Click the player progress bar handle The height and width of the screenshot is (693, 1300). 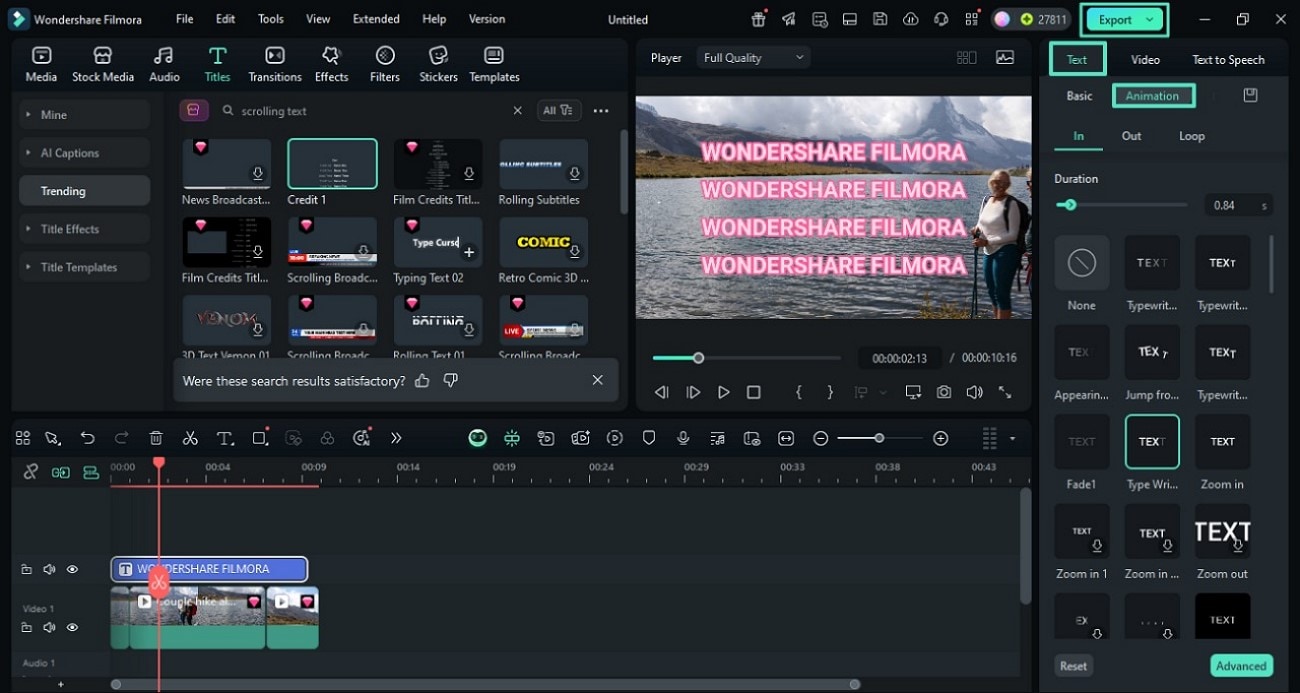(x=698, y=358)
